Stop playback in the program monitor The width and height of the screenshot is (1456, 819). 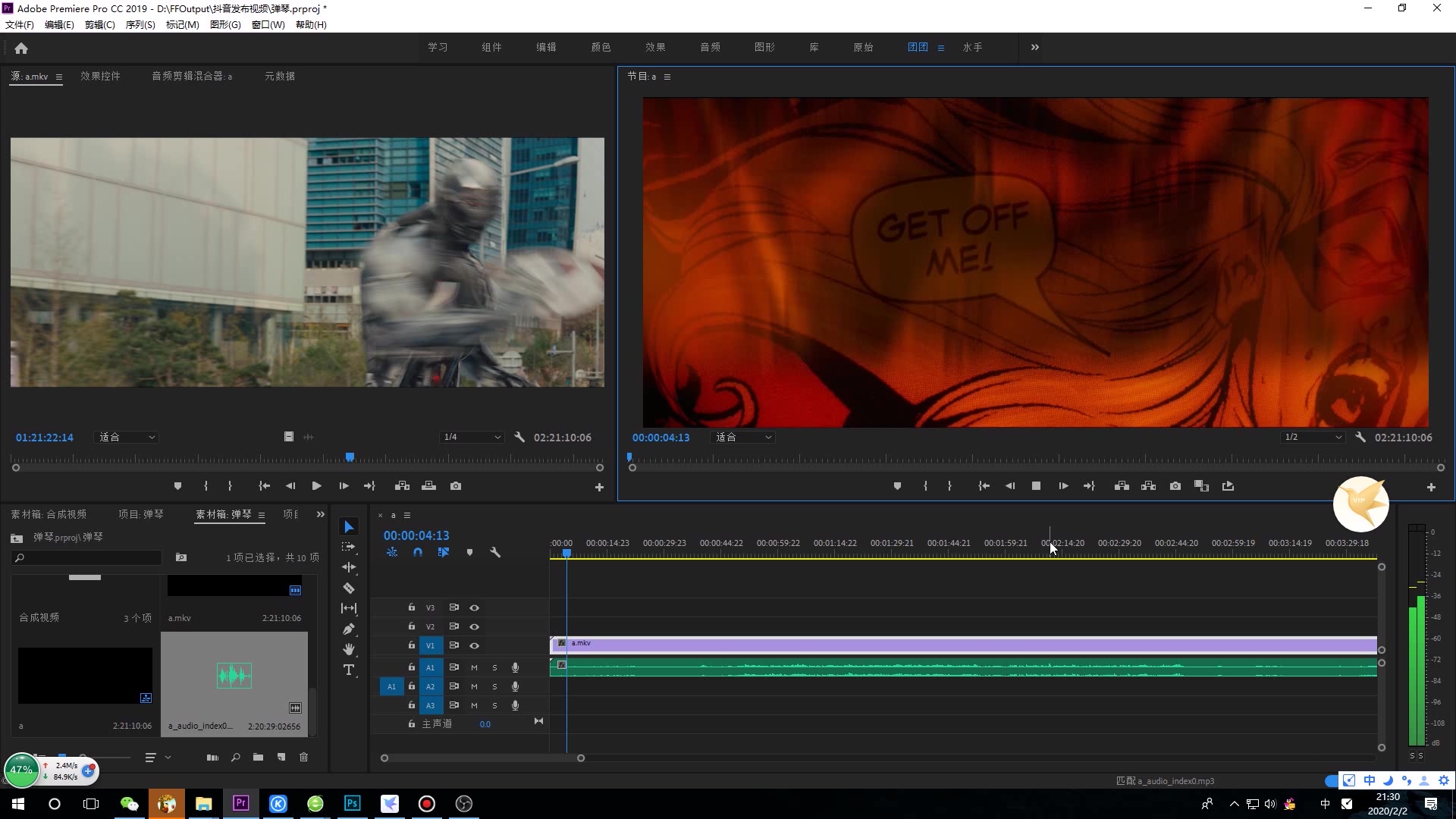pyautogui.click(x=1037, y=486)
